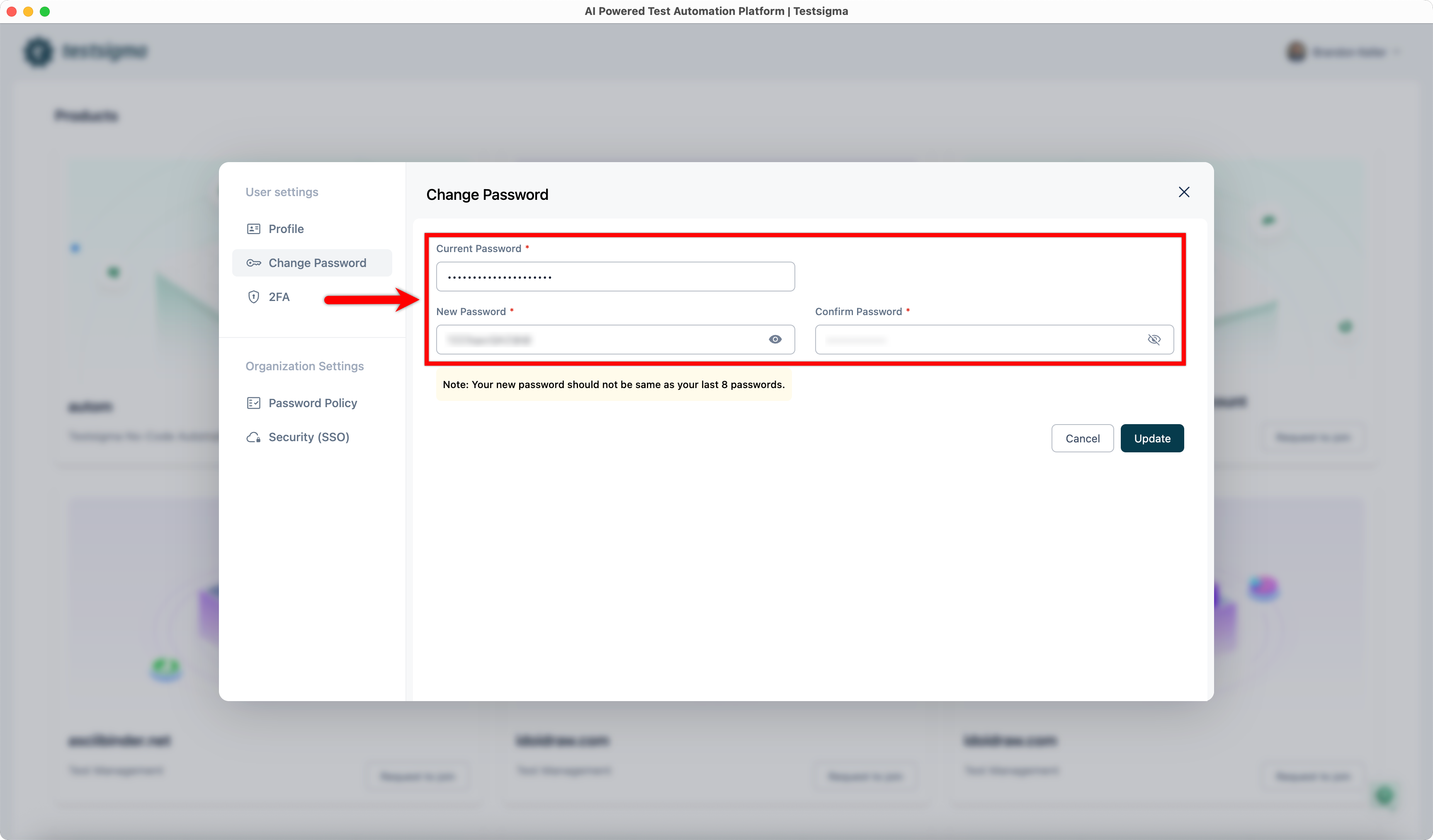Viewport: 1433px width, 840px height.
Task: Open Change Password from the sidebar
Action: 317,263
